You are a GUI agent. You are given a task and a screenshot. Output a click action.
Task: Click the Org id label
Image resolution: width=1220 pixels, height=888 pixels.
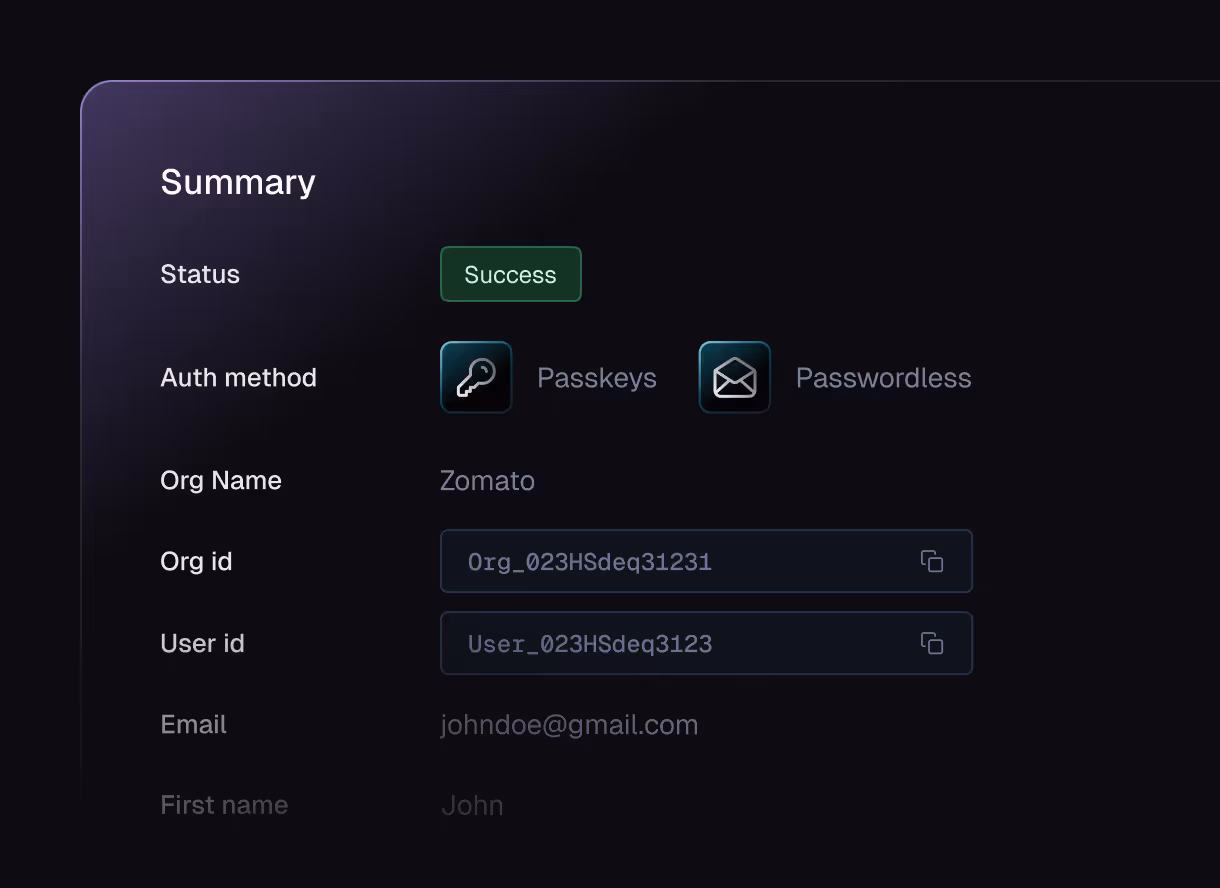click(x=196, y=561)
